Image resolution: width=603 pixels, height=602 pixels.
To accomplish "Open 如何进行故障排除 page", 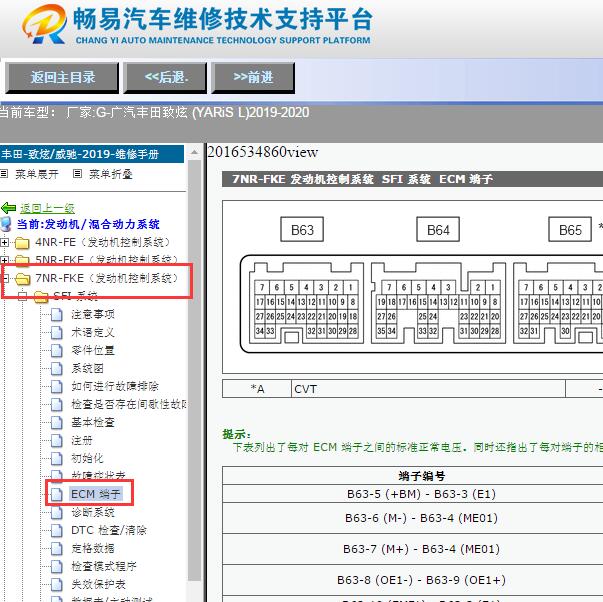I will tap(115, 386).
